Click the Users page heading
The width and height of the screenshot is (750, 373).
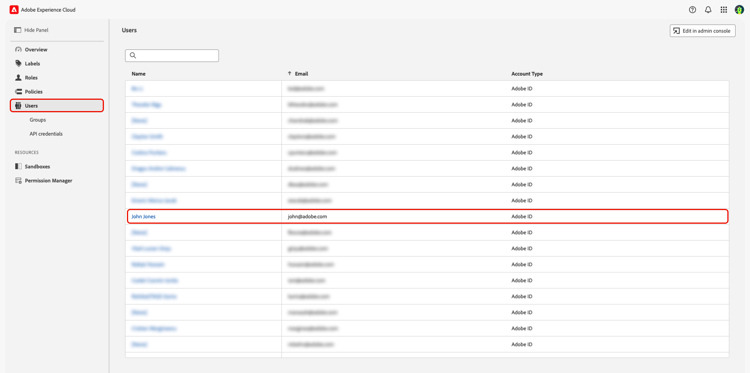(129, 30)
